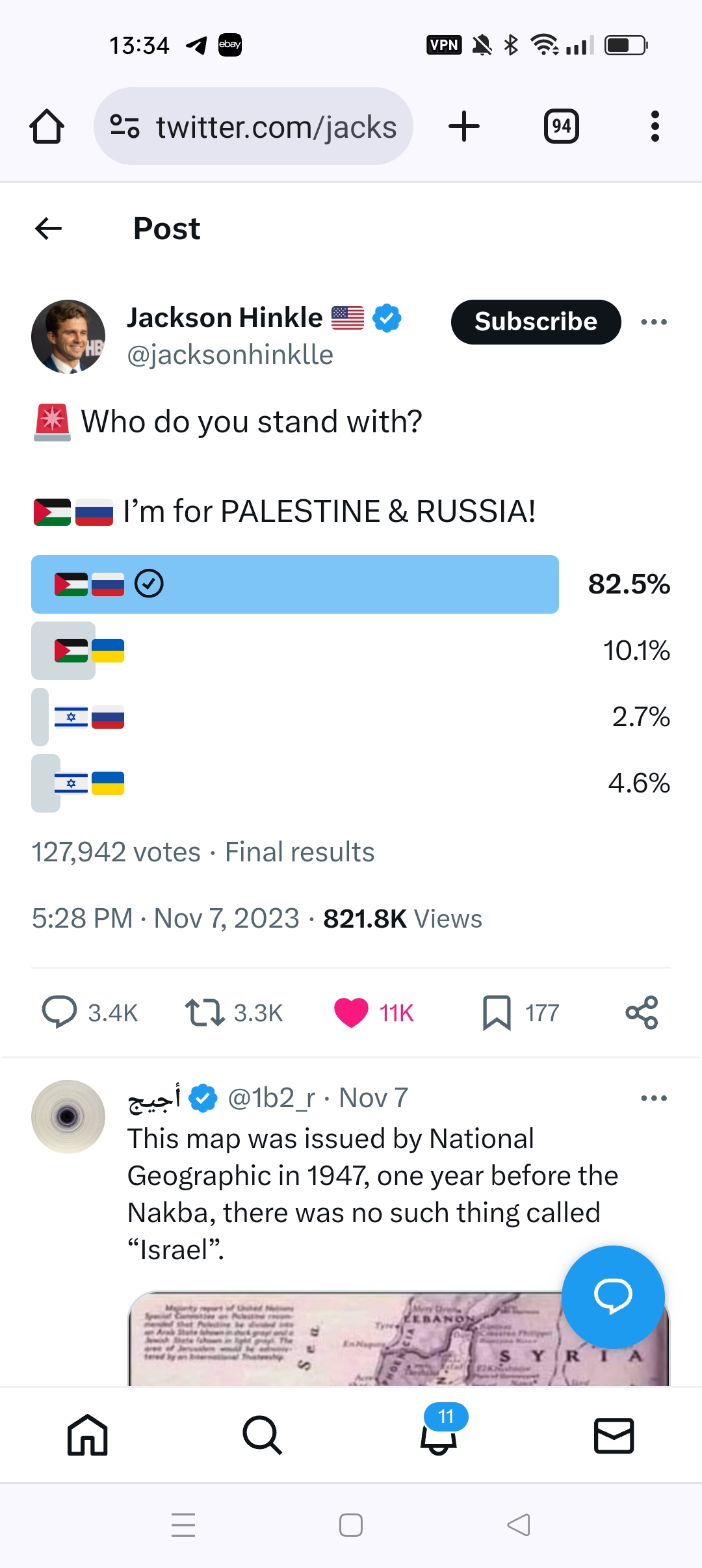The height and width of the screenshot is (1568, 702).
Task: Open the direct messages envelope
Action: tap(614, 1435)
